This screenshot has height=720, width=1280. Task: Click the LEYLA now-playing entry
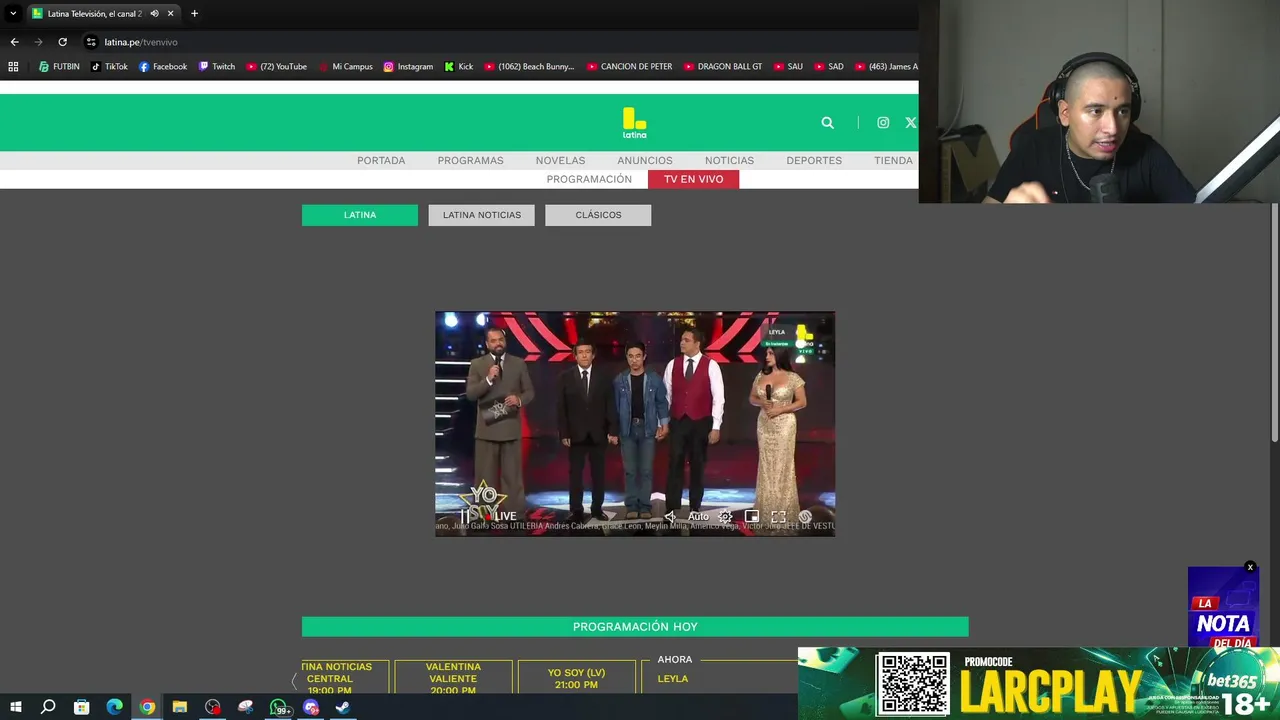(x=673, y=678)
